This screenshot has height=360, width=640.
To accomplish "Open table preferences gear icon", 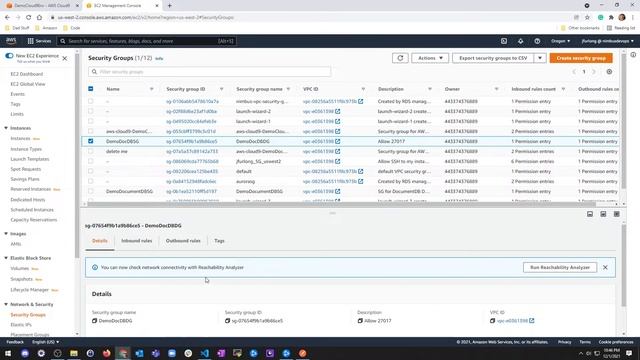I will [609, 71].
